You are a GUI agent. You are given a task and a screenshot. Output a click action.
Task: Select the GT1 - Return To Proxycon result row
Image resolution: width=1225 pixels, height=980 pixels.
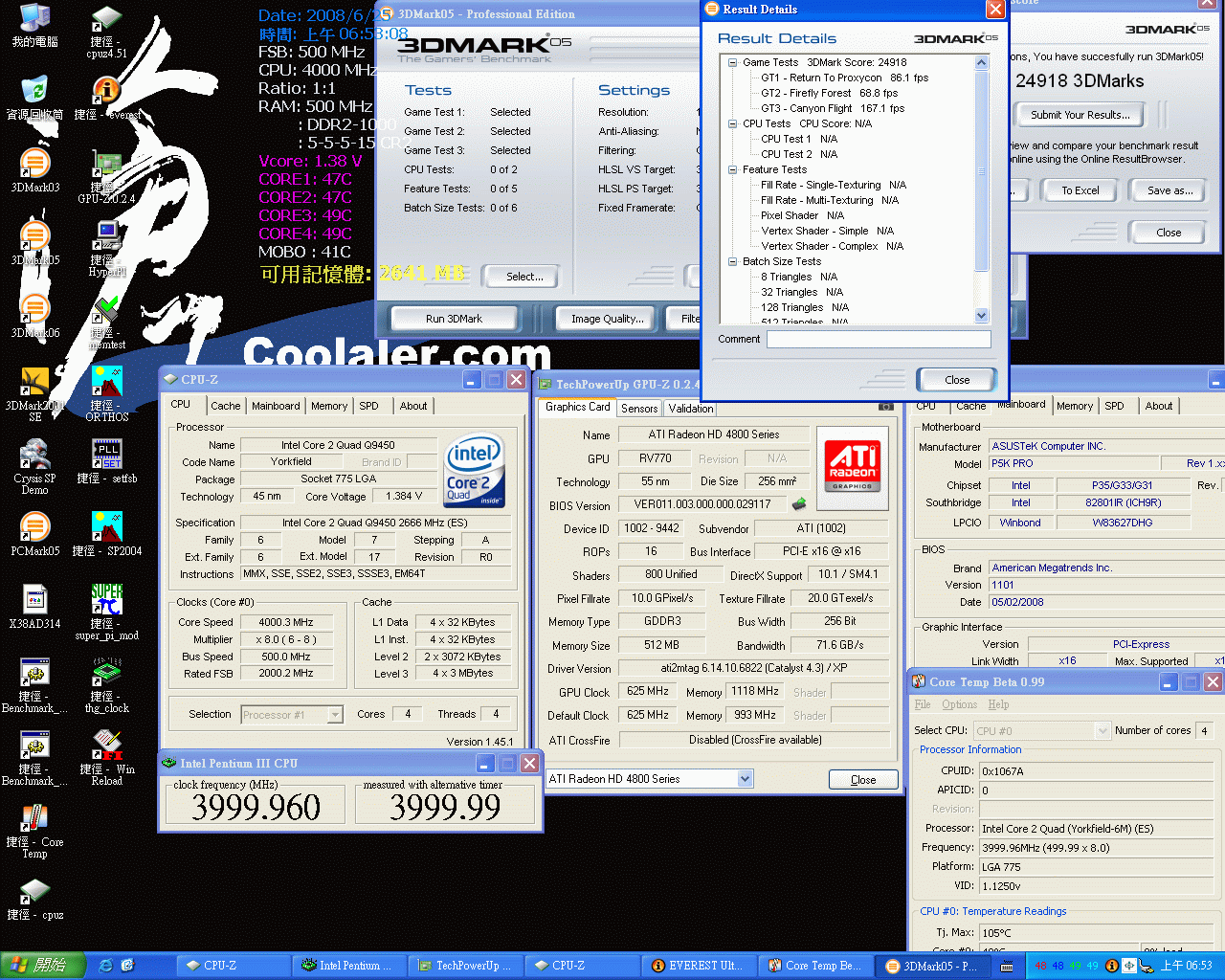coord(844,78)
